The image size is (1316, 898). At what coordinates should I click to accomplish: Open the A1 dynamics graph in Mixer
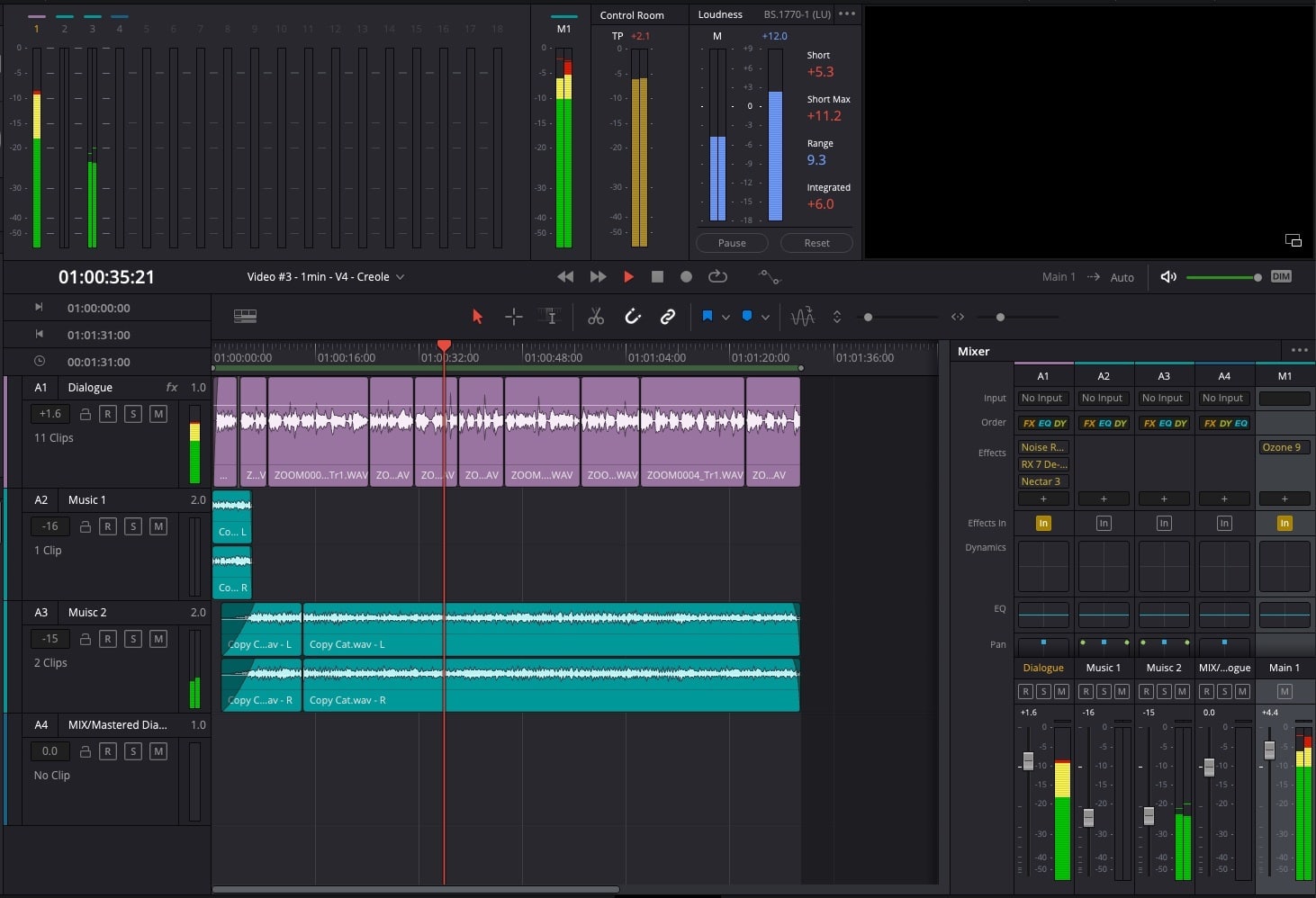[x=1042, y=566]
